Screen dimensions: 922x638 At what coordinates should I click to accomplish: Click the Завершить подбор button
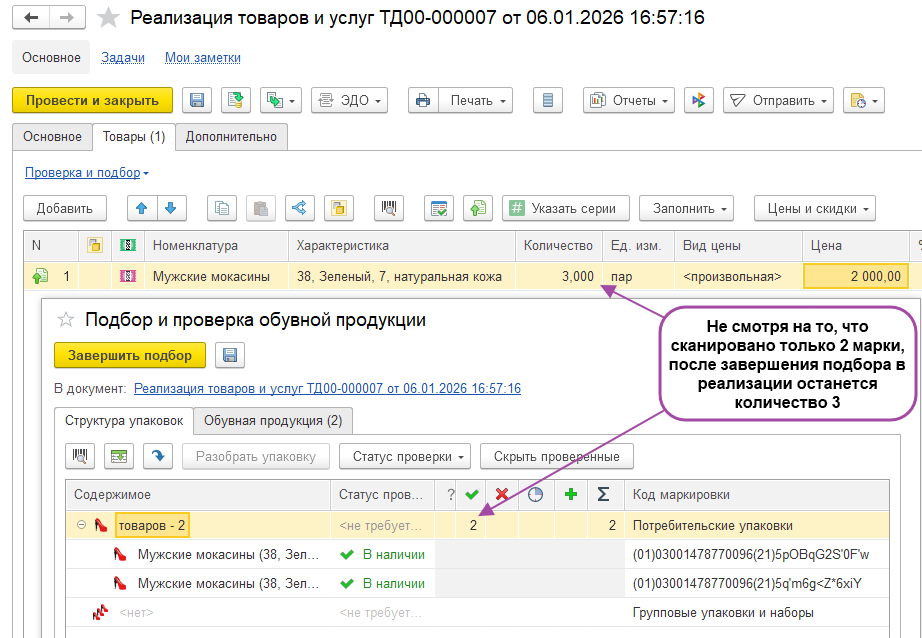[129, 355]
